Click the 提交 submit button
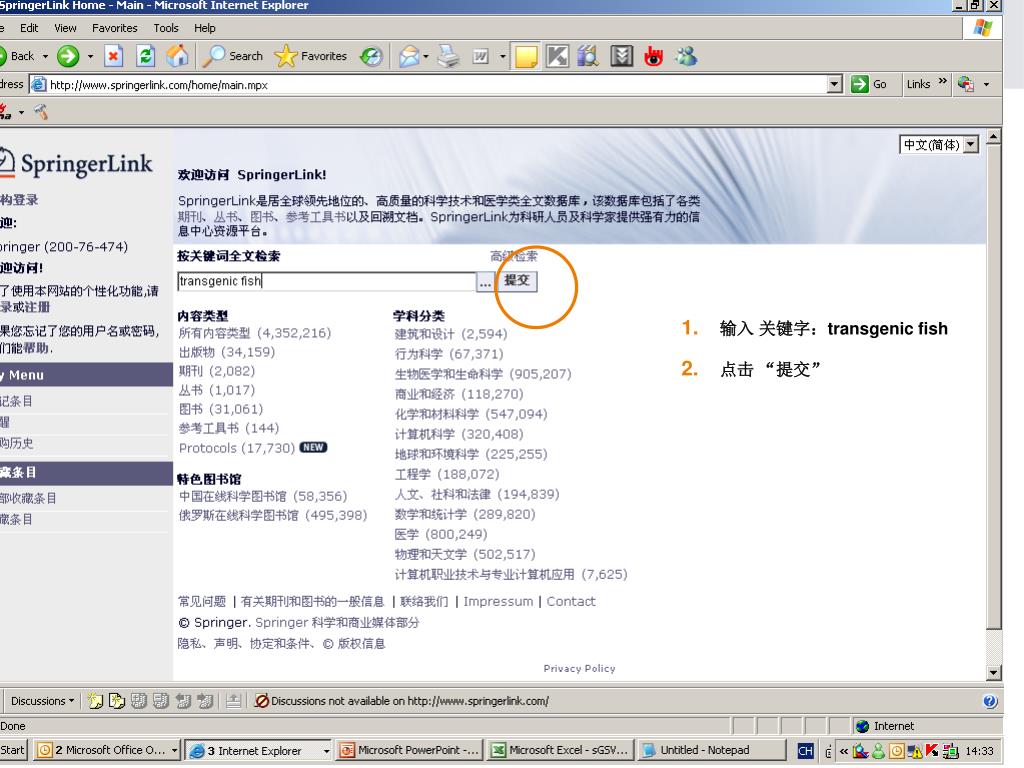 tap(517, 281)
